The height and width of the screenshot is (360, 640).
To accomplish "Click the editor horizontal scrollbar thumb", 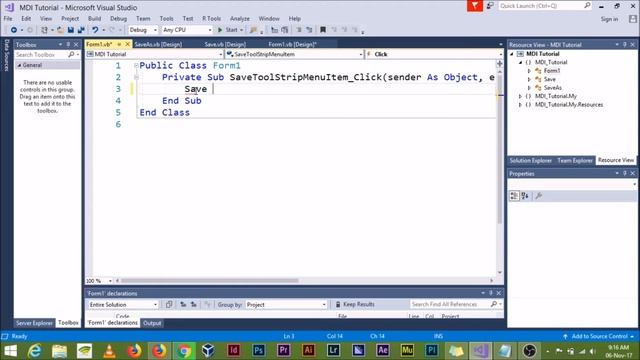I will [x=210, y=281].
